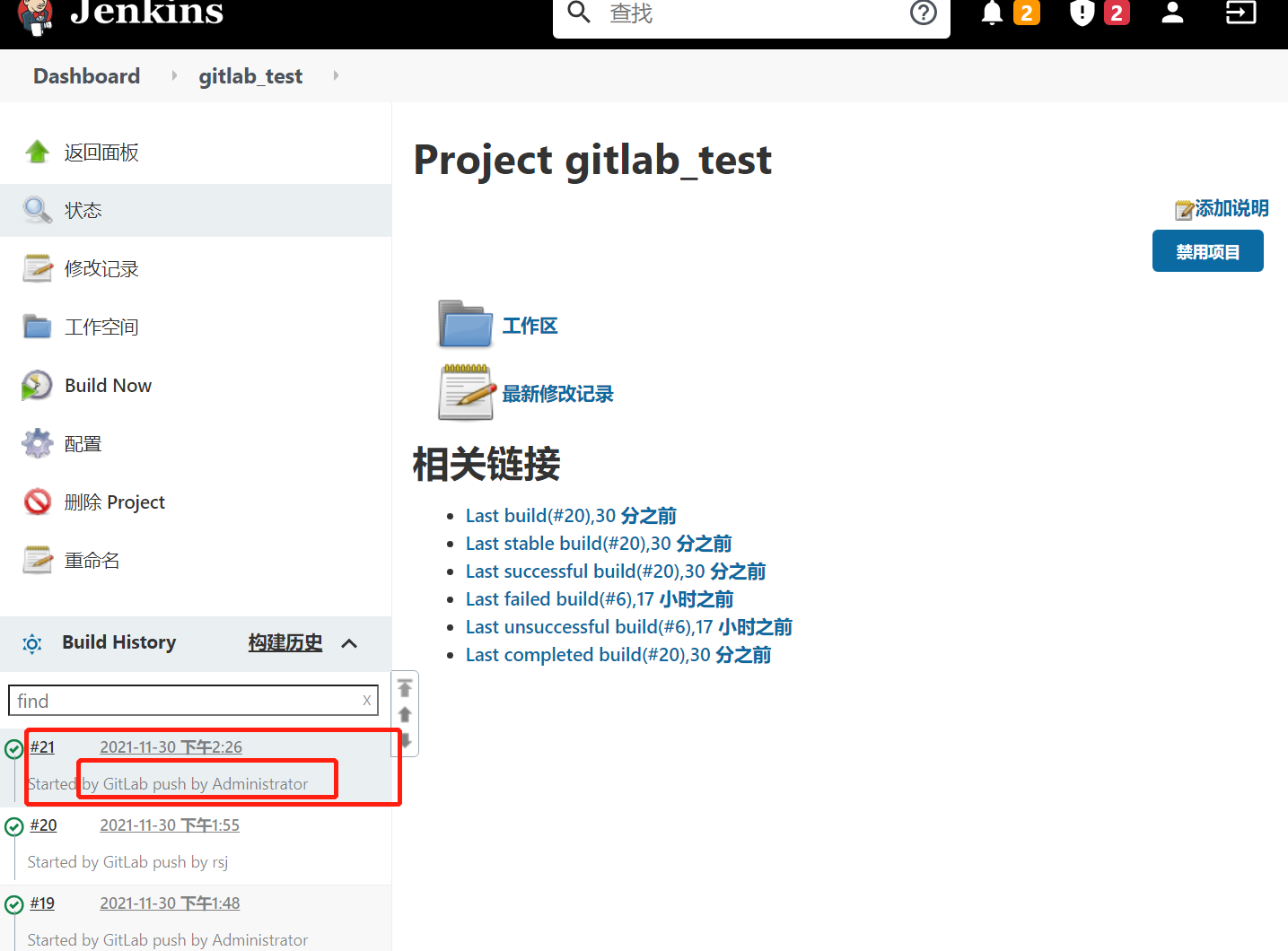Open security warnings shield icon

(1082, 13)
